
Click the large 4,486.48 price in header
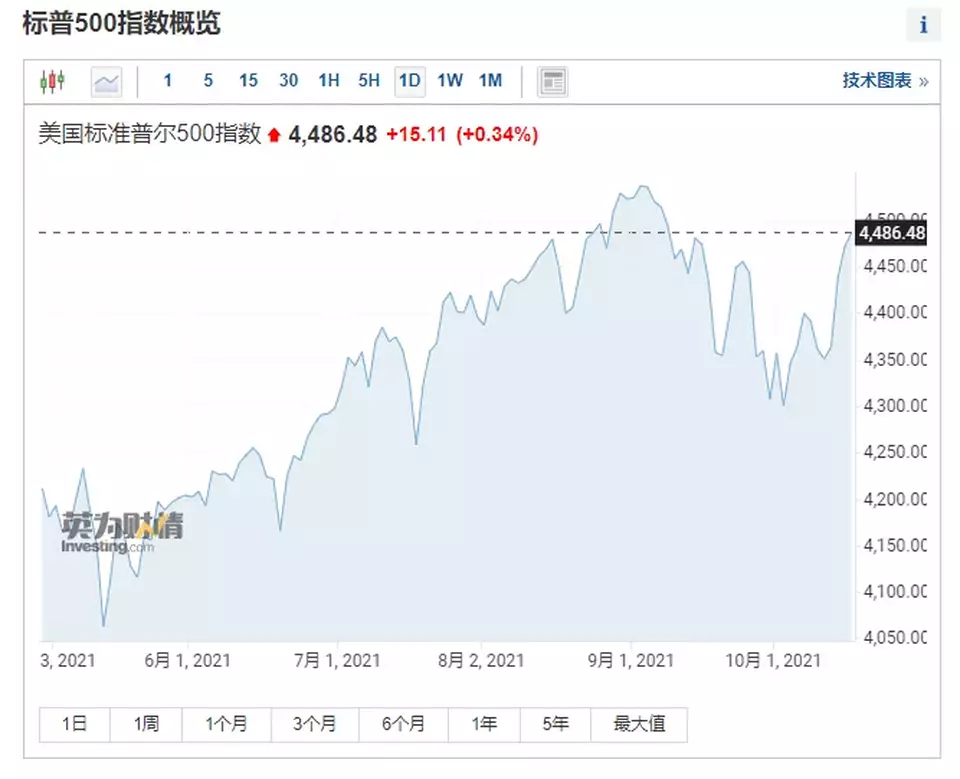332,134
